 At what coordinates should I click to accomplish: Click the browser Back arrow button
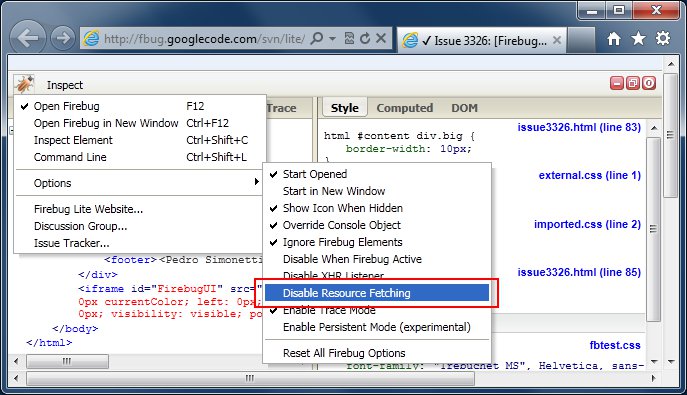click(x=28, y=38)
